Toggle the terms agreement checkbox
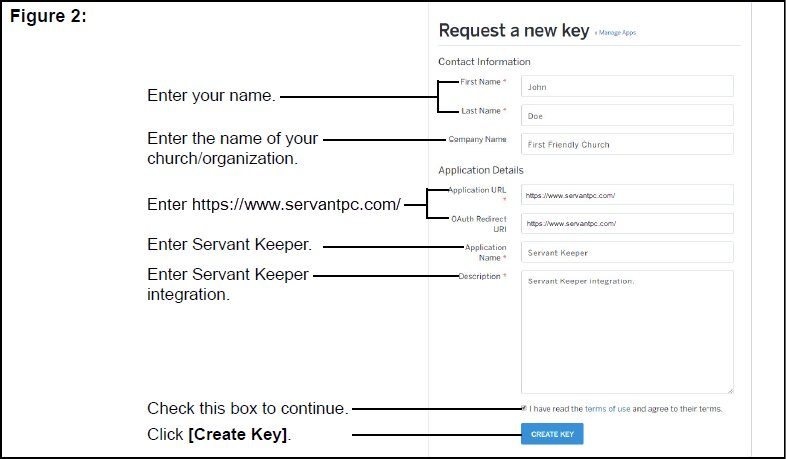This screenshot has height=459, width=786. 524,408
